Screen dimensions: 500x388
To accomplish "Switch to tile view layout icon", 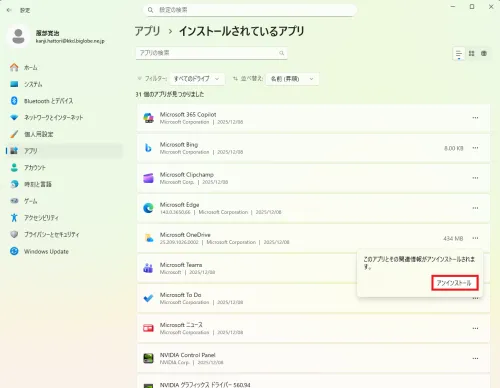I will point(484,53).
